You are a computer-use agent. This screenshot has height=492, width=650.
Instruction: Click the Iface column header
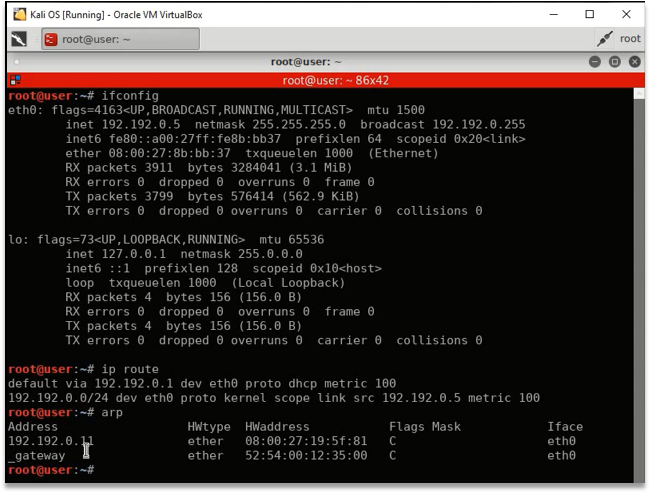pos(565,427)
